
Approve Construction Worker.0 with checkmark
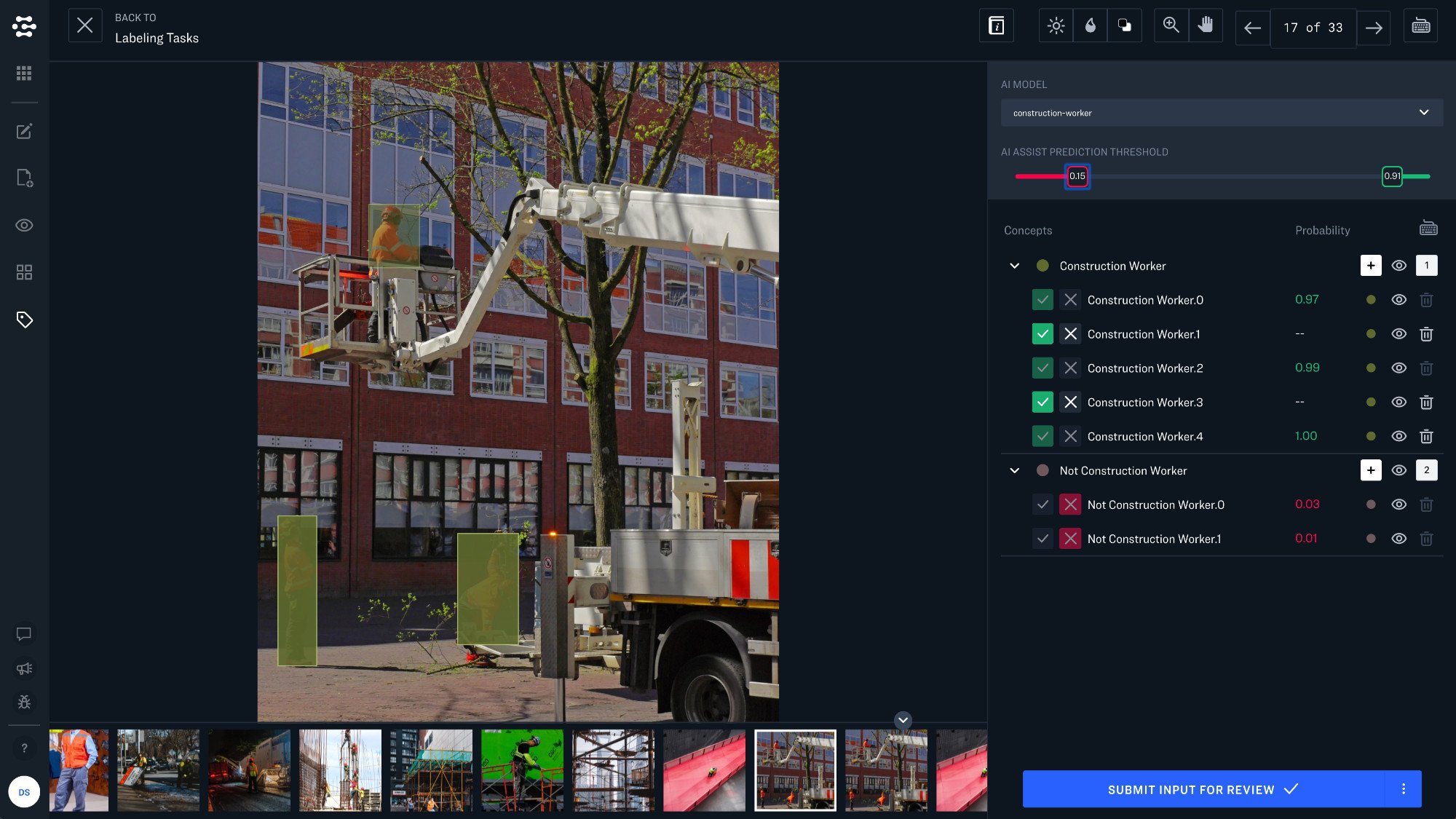click(x=1042, y=300)
